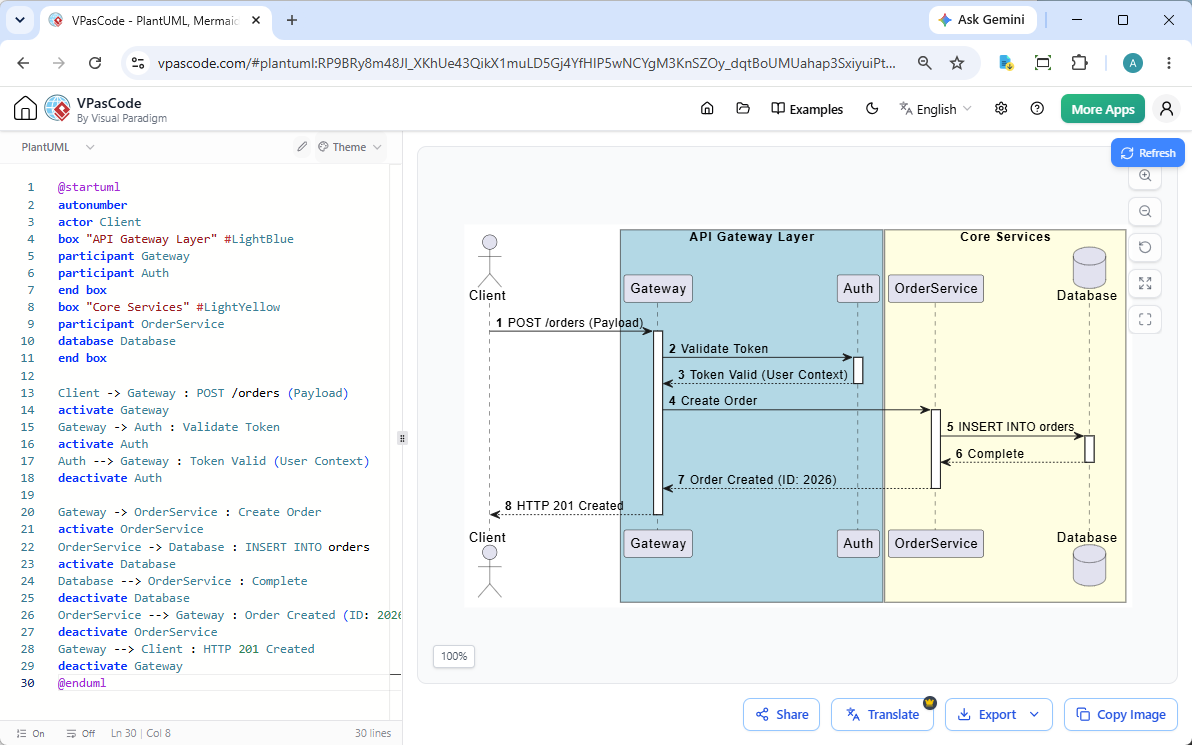Open the Chrome three-dot menu
The height and width of the screenshot is (745, 1192).
[1169, 63]
